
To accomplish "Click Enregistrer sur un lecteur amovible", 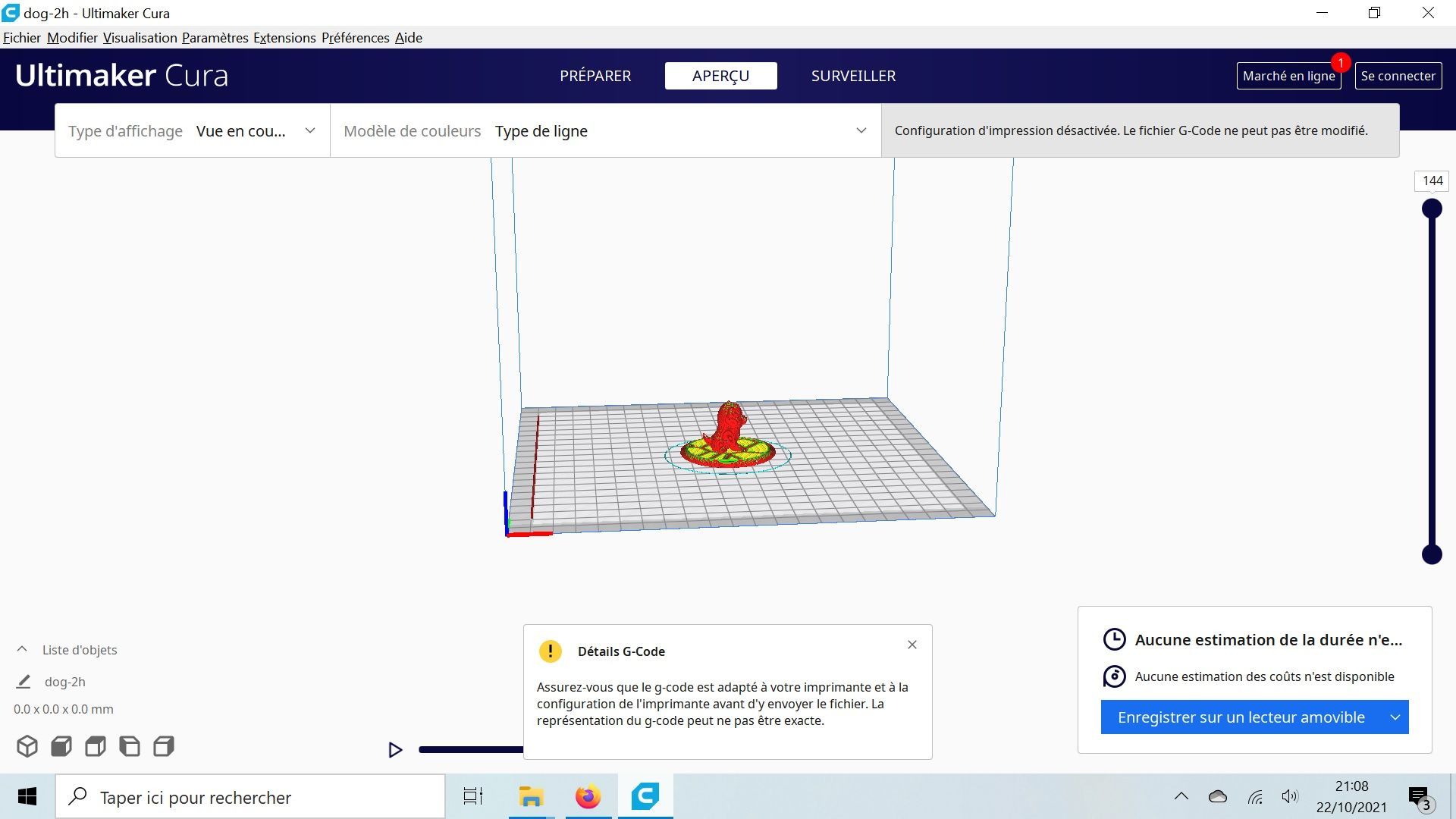I will pyautogui.click(x=1241, y=717).
